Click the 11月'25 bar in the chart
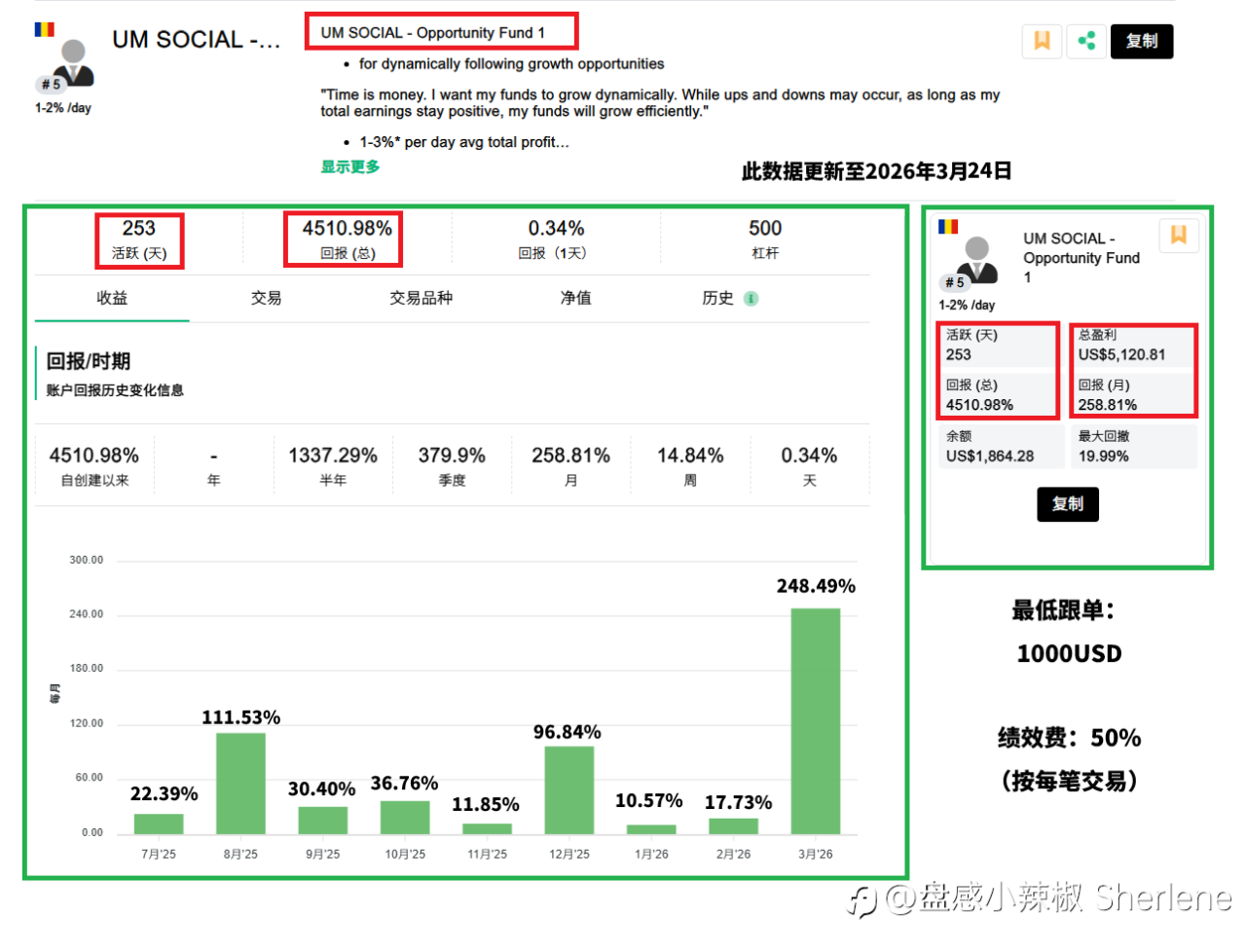The image size is (1246, 952). coord(487,828)
